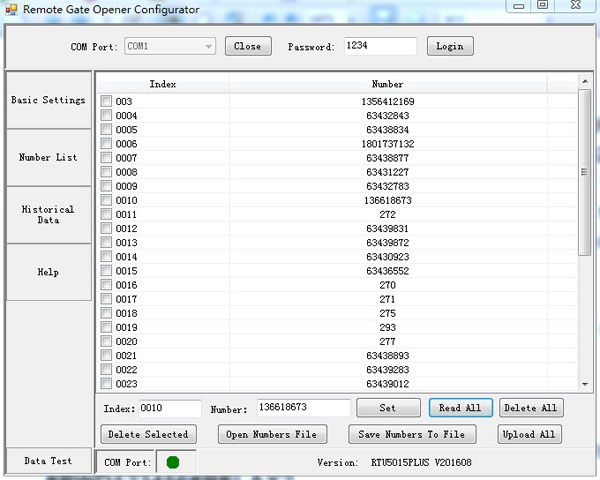Check the box for index 0004

point(107,116)
